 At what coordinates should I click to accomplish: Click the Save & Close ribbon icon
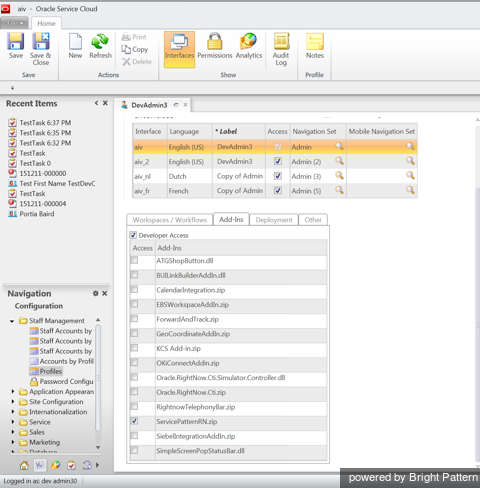coord(41,49)
